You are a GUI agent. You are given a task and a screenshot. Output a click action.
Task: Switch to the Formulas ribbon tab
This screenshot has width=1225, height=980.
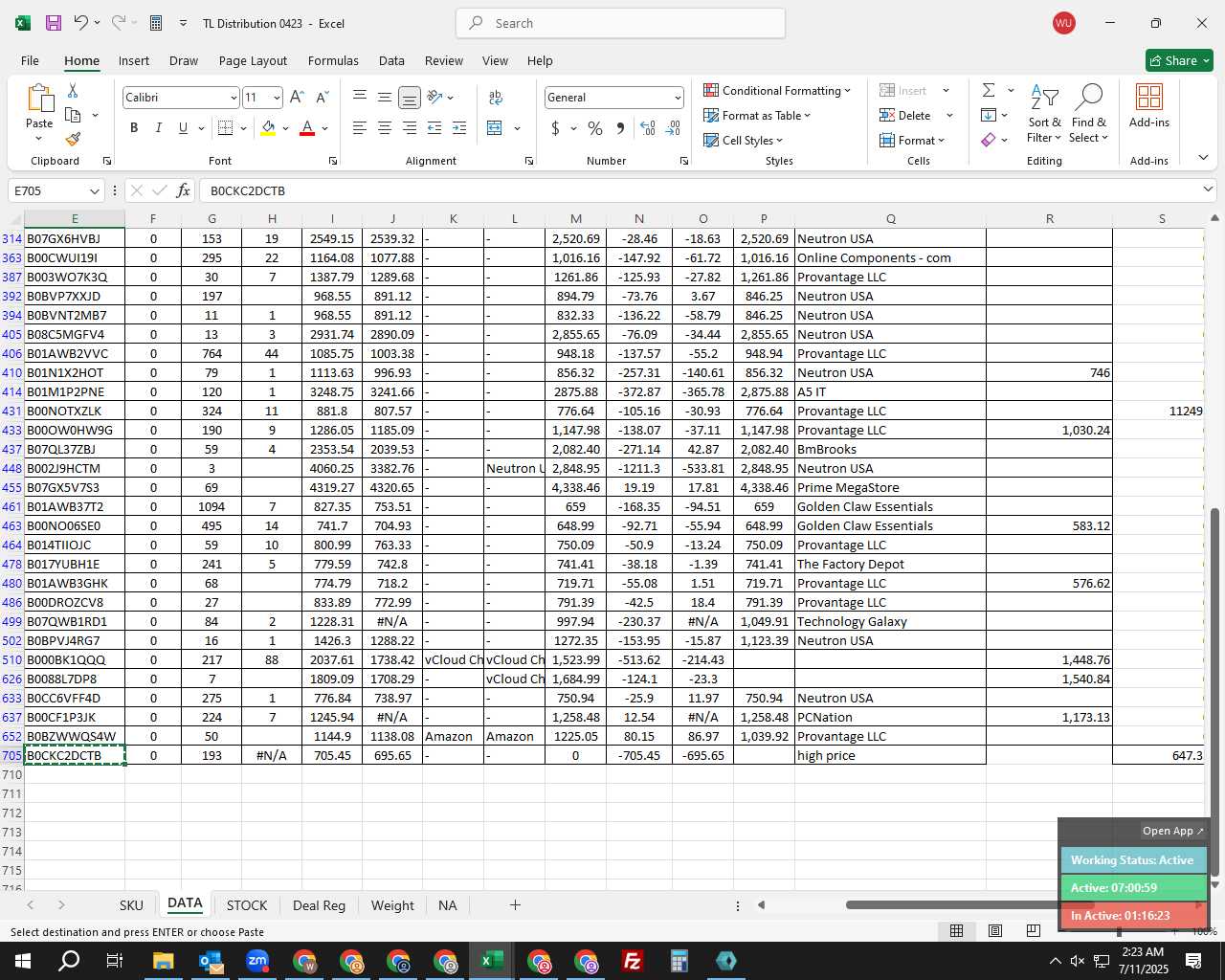pyautogui.click(x=333, y=60)
